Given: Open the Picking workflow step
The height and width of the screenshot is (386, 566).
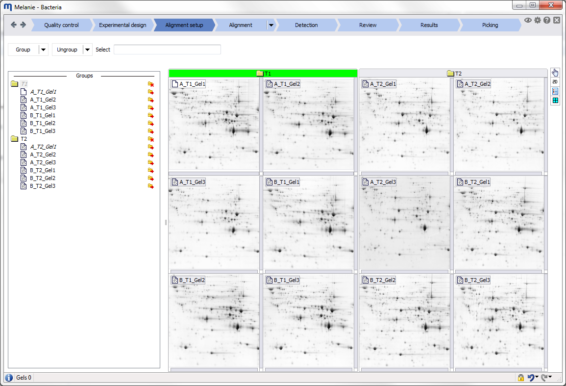Looking at the screenshot, I should [x=490, y=25].
